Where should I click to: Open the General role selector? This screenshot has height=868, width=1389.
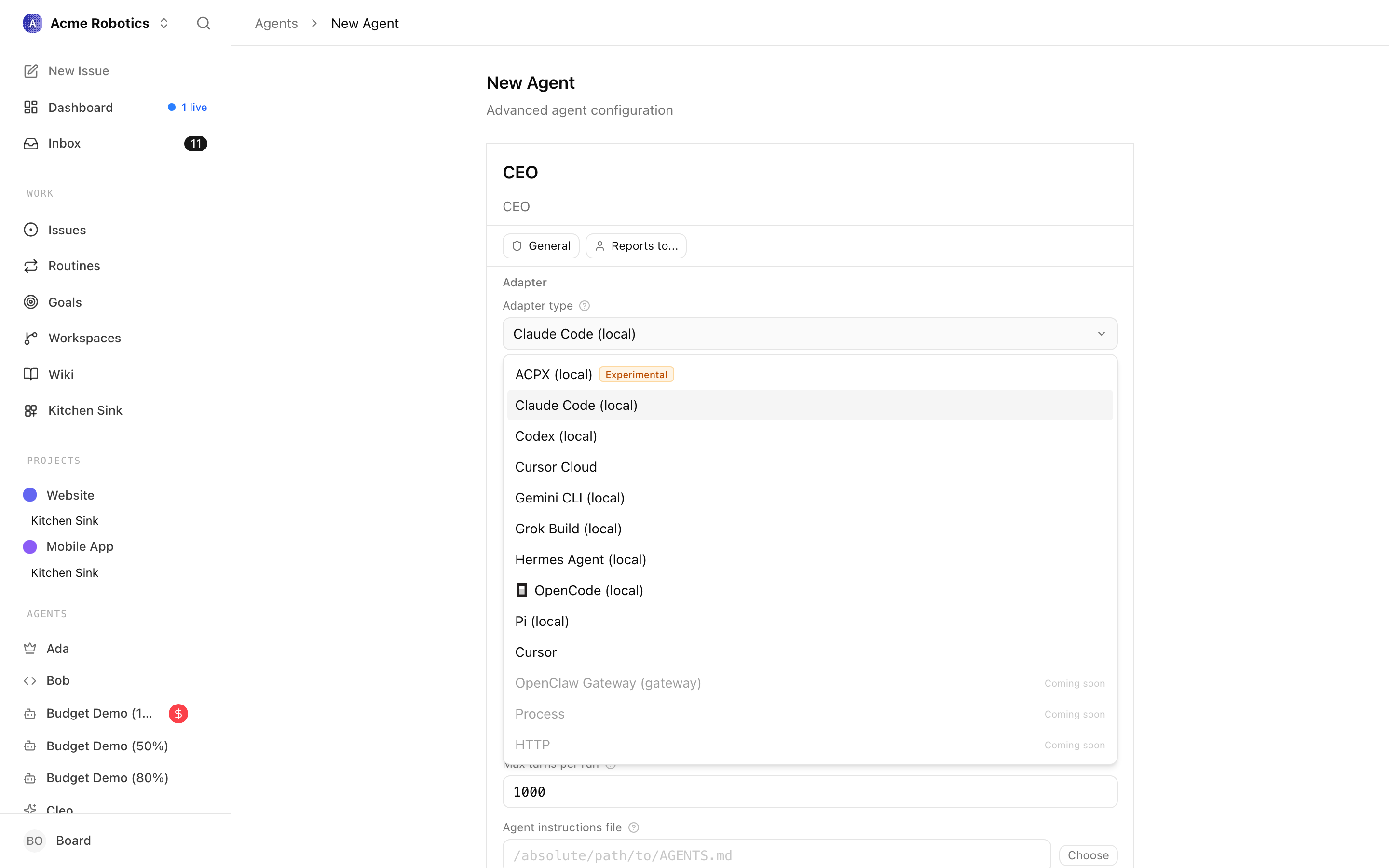(541, 246)
